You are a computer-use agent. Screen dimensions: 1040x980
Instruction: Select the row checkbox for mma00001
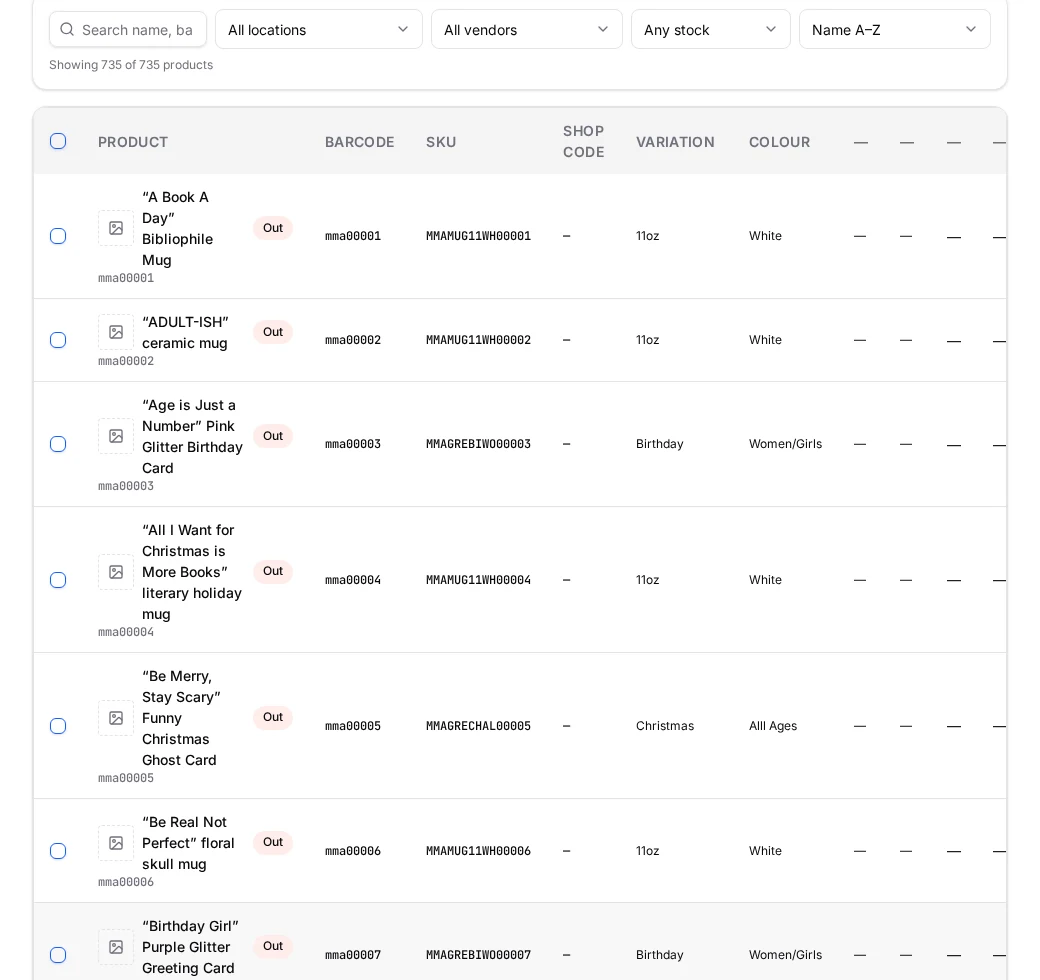(58, 236)
